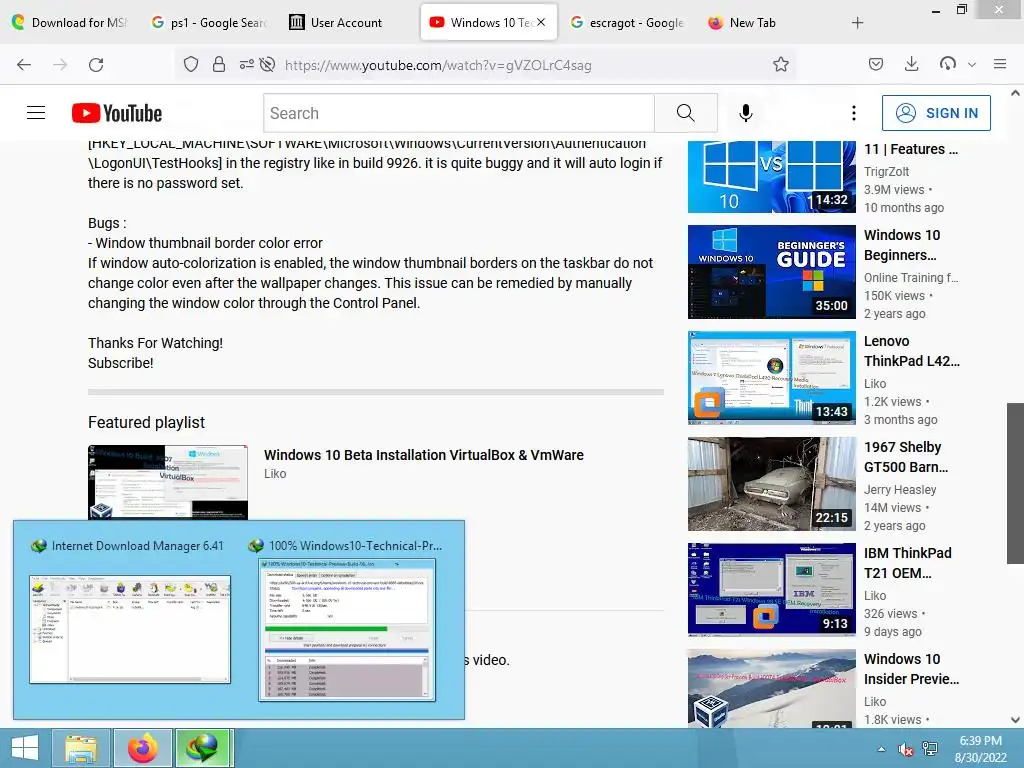Click the SIGN IN button

(x=936, y=113)
